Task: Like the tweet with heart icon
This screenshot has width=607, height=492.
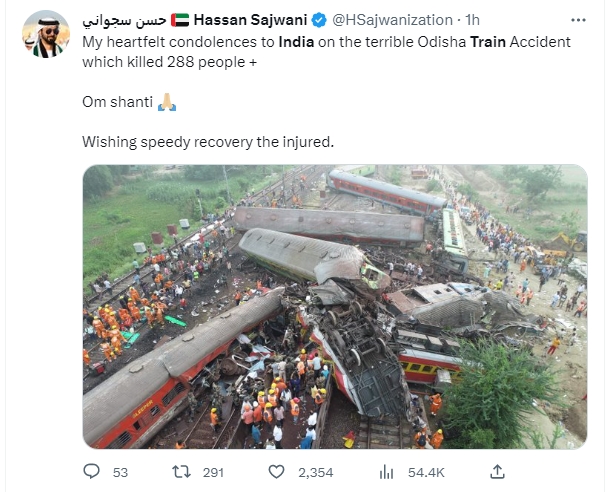Action: 276,472
